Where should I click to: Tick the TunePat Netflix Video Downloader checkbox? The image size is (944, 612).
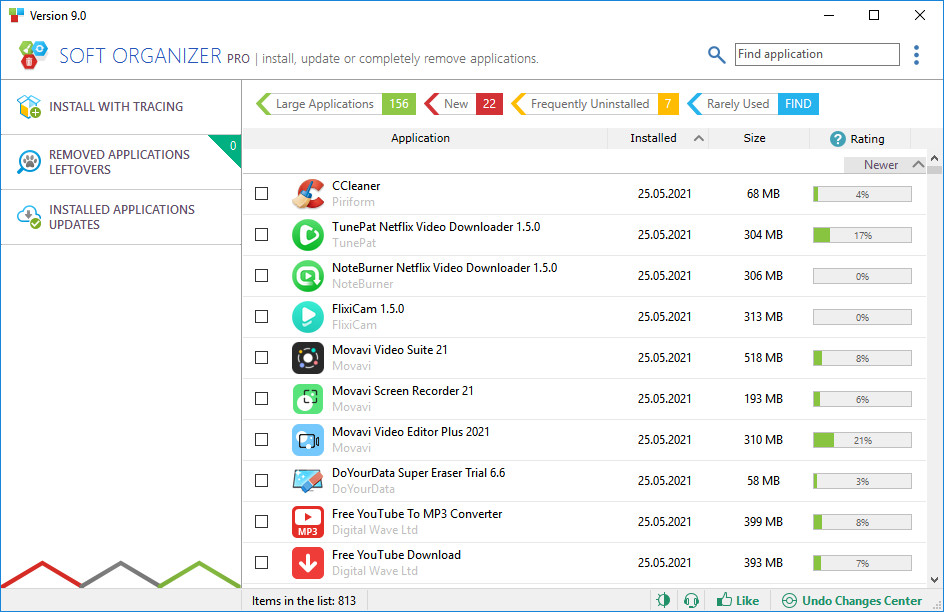click(261, 234)
